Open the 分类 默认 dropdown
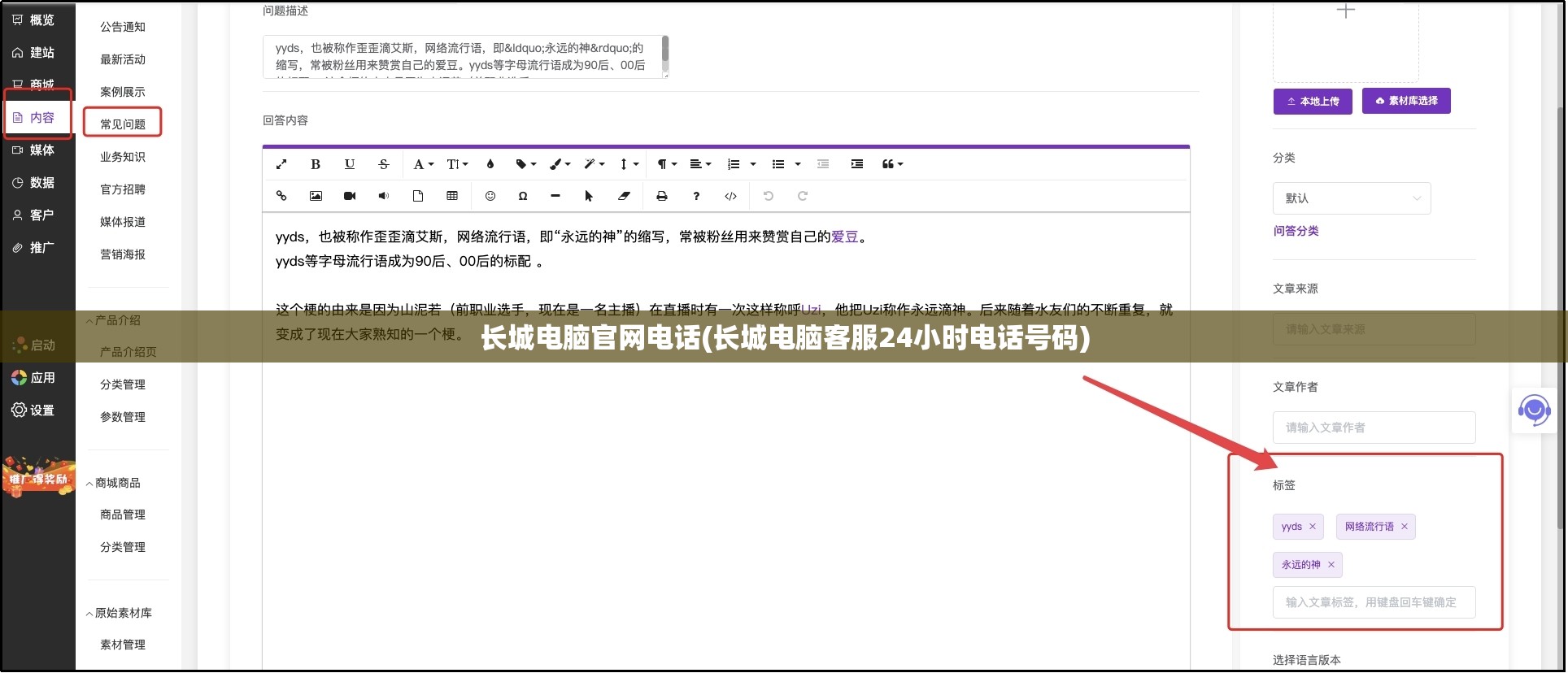The image size is (1568, 673). [1352, 198]
